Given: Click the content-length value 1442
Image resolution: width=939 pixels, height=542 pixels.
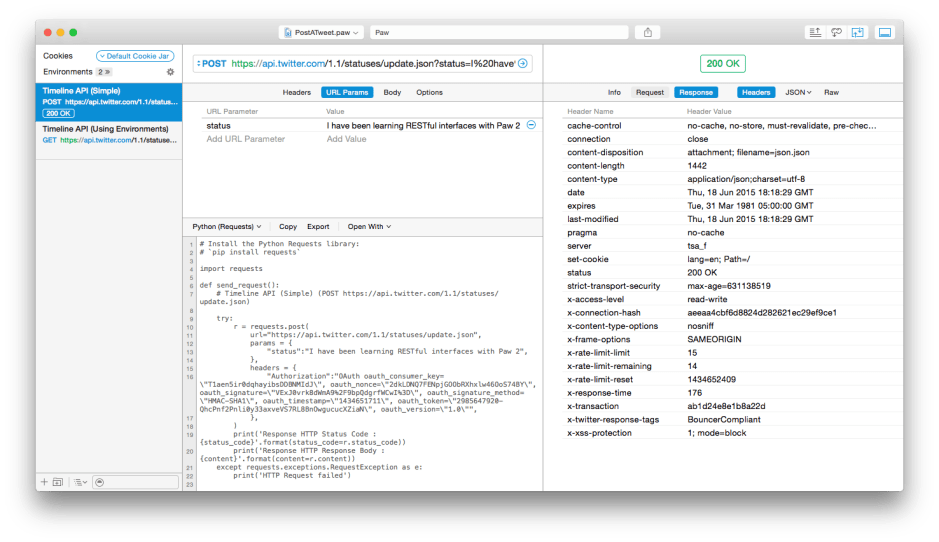Looking at the screenshot, I should point(696,166).
